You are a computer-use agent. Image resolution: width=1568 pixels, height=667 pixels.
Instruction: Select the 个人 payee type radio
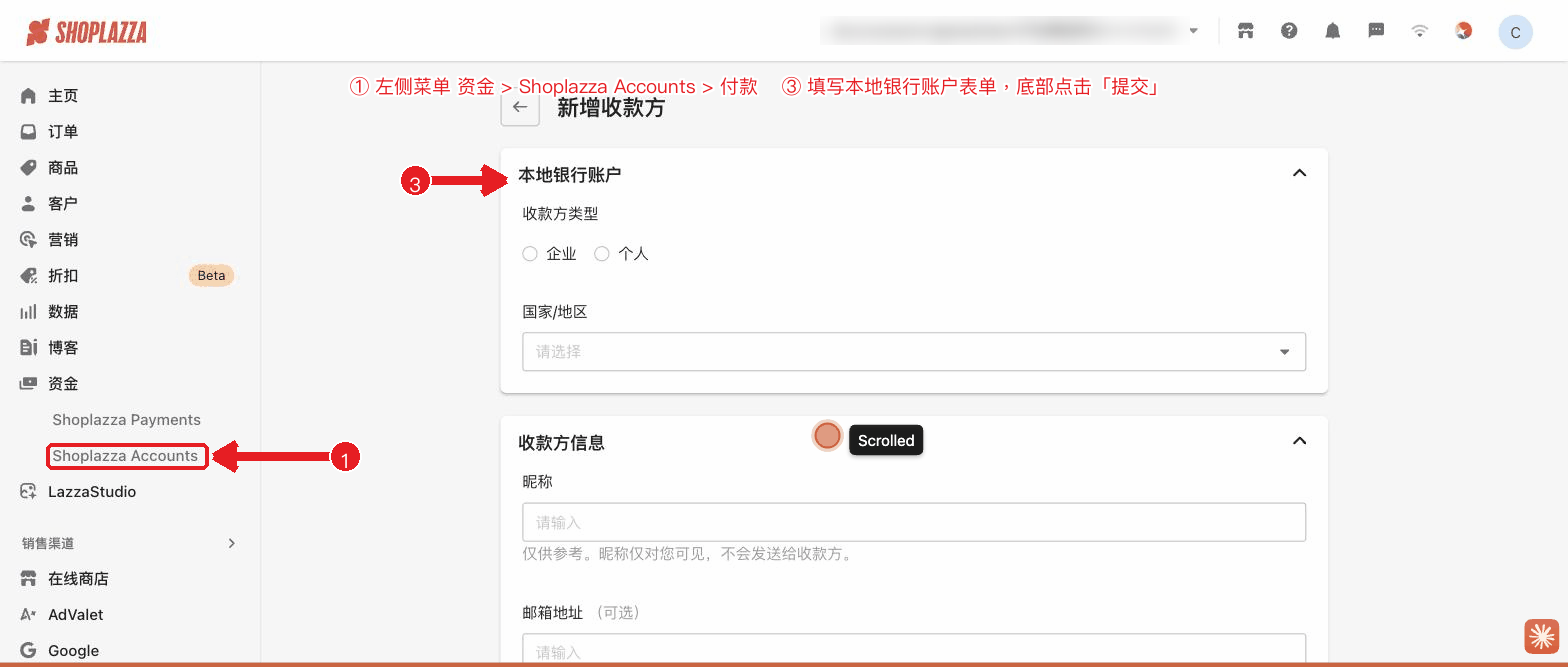pos(602,254)
